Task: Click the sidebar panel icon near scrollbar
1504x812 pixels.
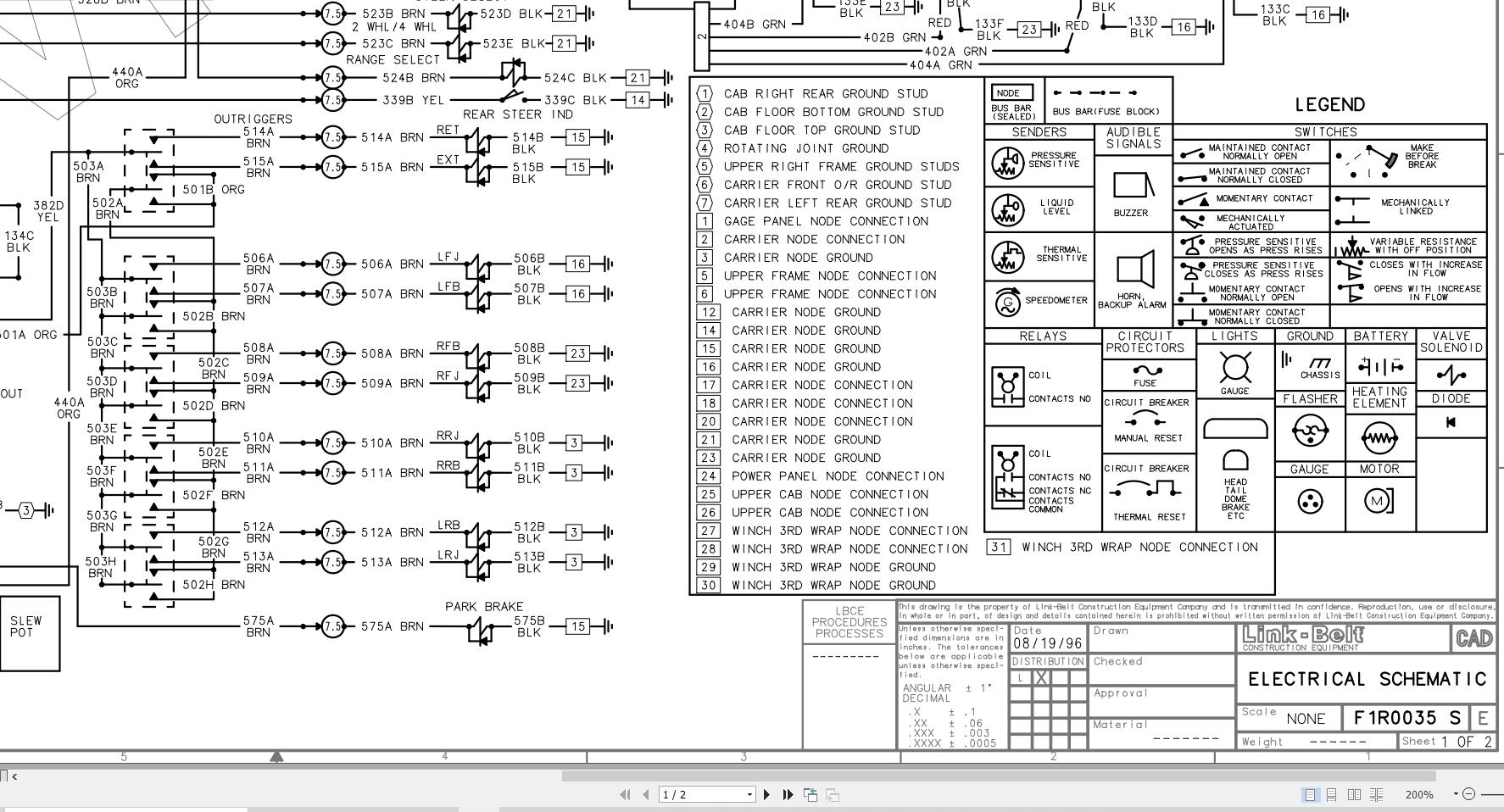Action: [x=4, y=775]
